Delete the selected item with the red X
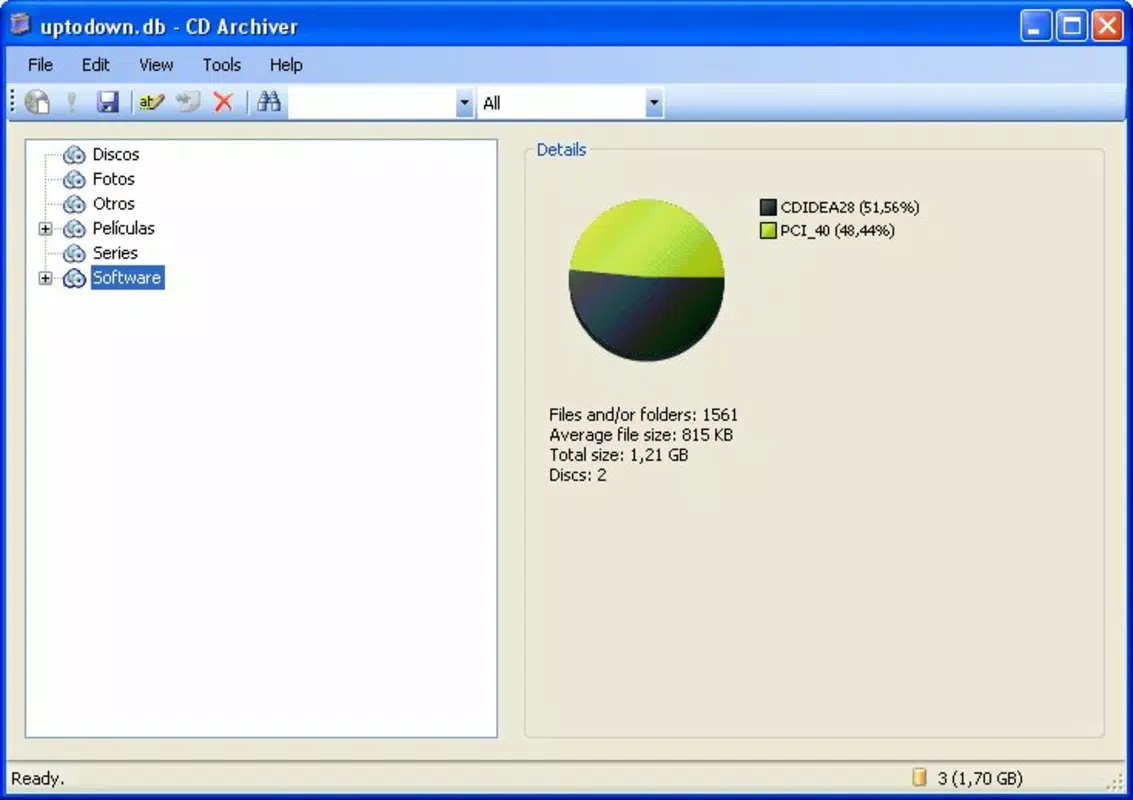 coord(223,102)
